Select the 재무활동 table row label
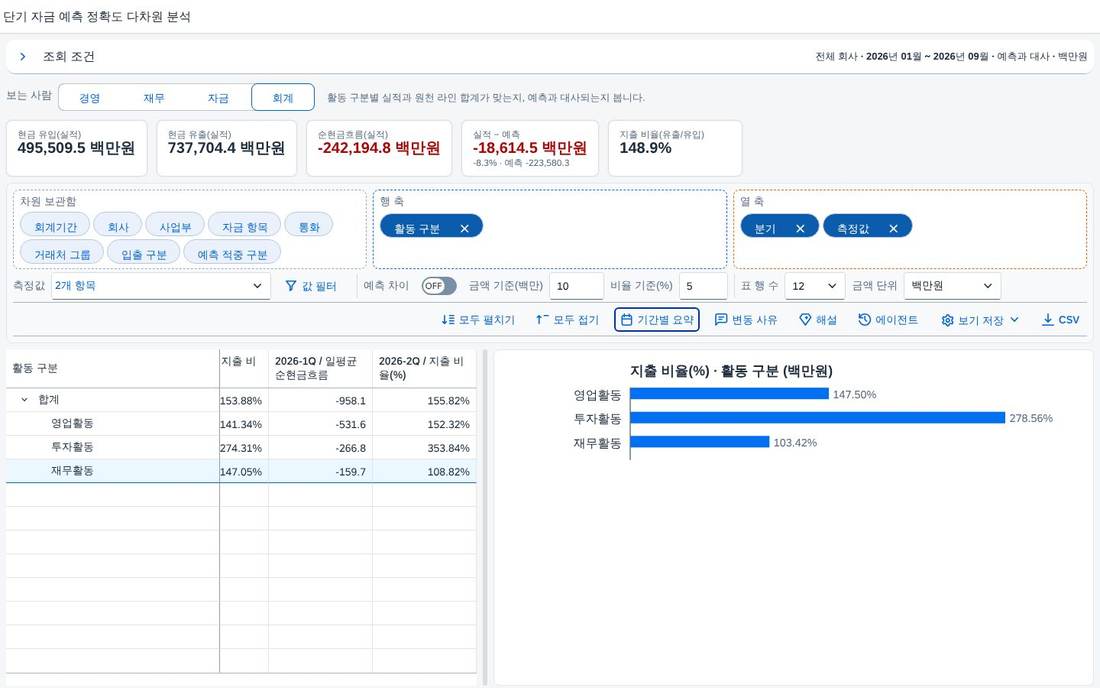This screenshot has height=688, width=1100. [72, 471]
